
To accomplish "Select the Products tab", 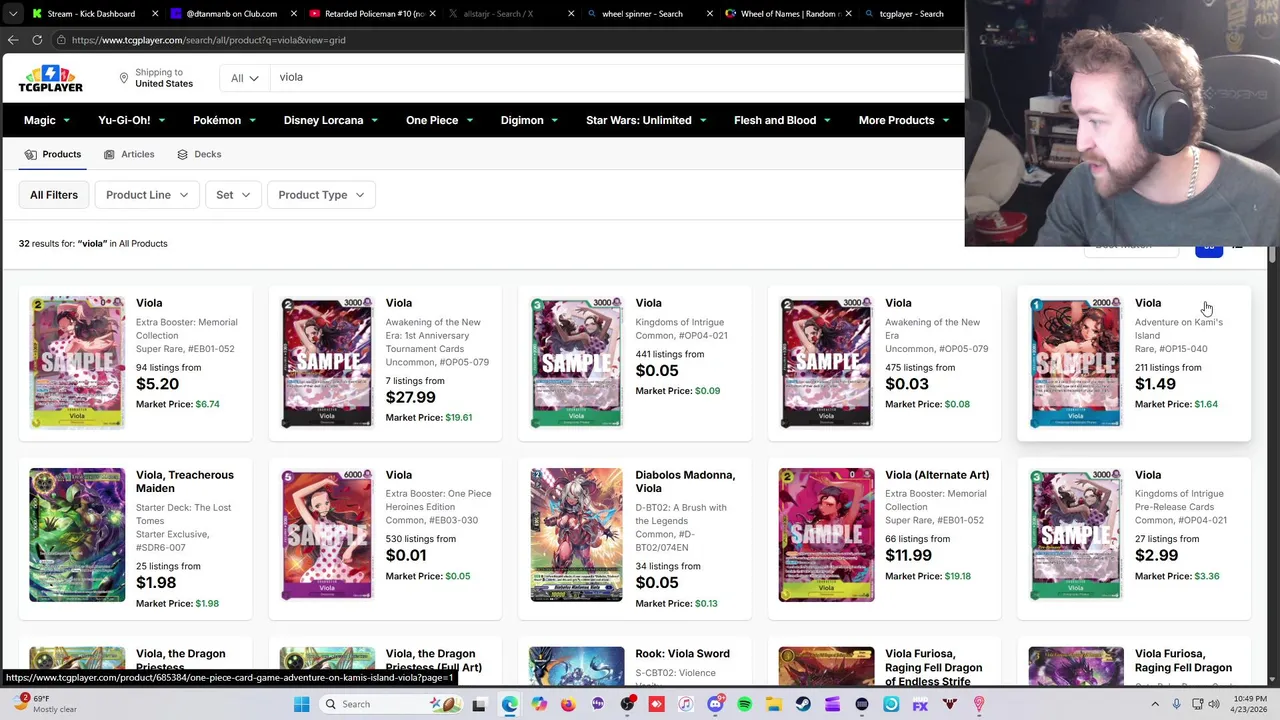I will pyautogui.click(x=53, y=154).
